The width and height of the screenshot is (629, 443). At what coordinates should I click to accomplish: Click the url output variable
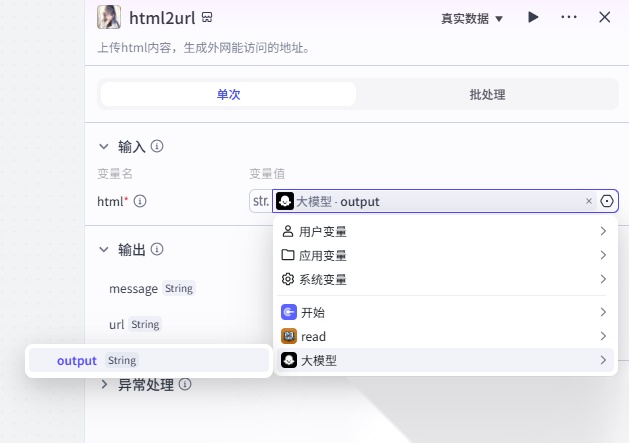[x=116, y=324]
